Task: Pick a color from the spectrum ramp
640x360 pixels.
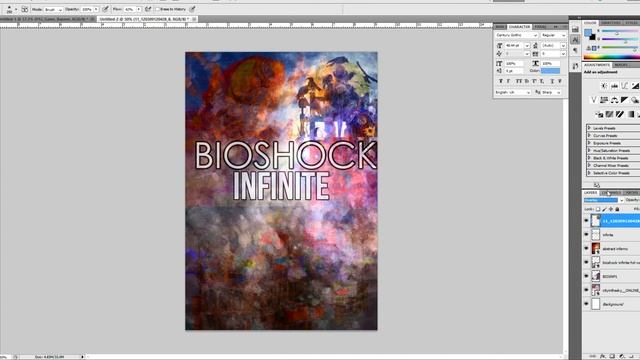Action: 611,57
